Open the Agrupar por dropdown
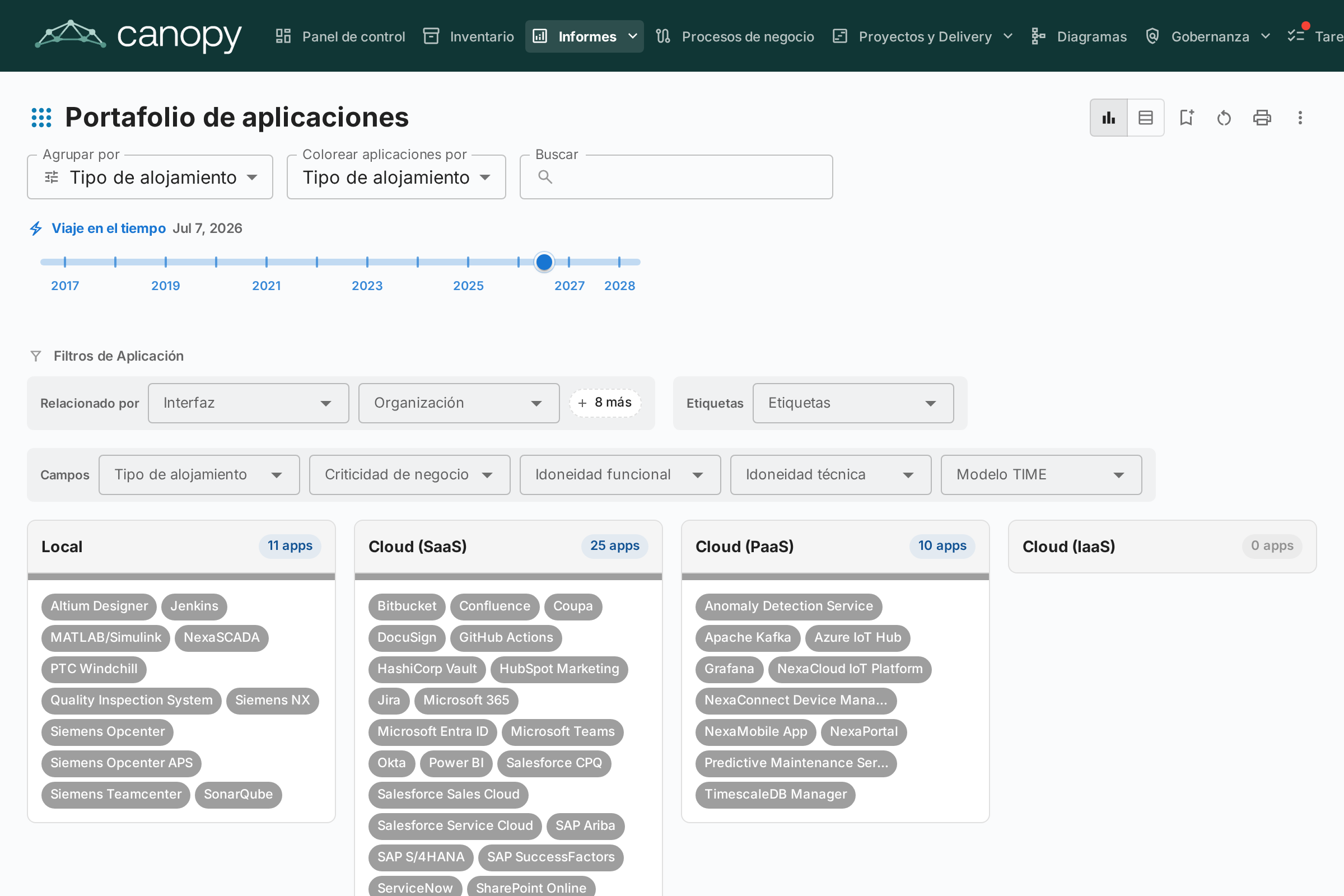 [150, 177]
